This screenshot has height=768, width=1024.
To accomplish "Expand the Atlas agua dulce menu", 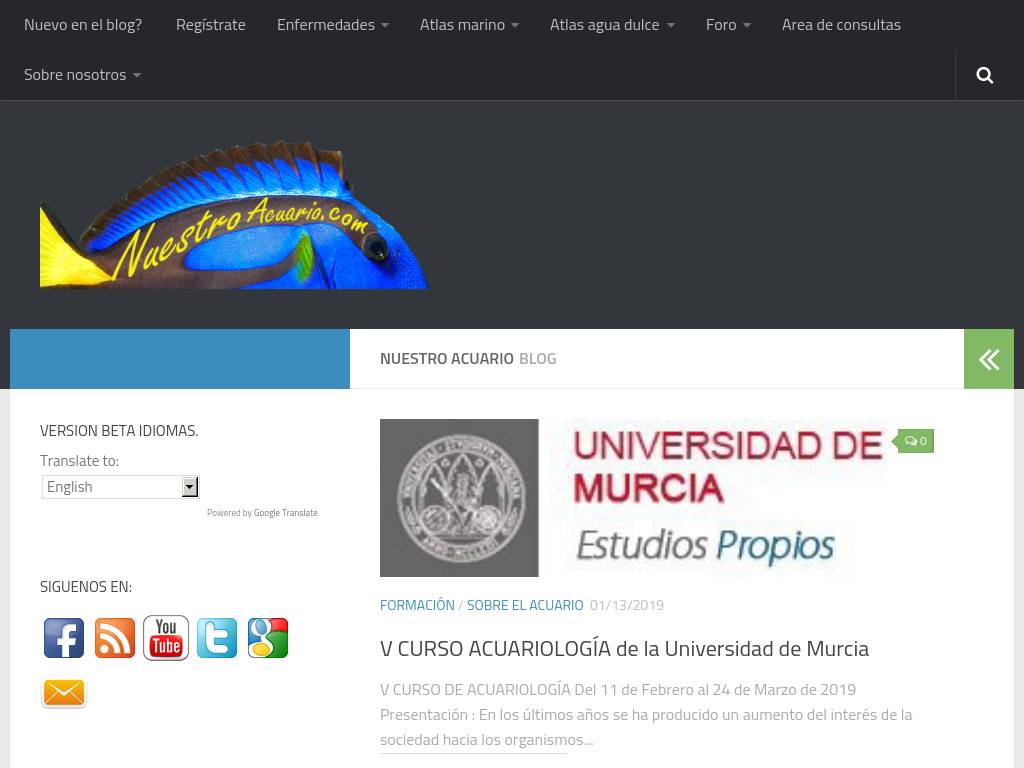I will (611, 25).
